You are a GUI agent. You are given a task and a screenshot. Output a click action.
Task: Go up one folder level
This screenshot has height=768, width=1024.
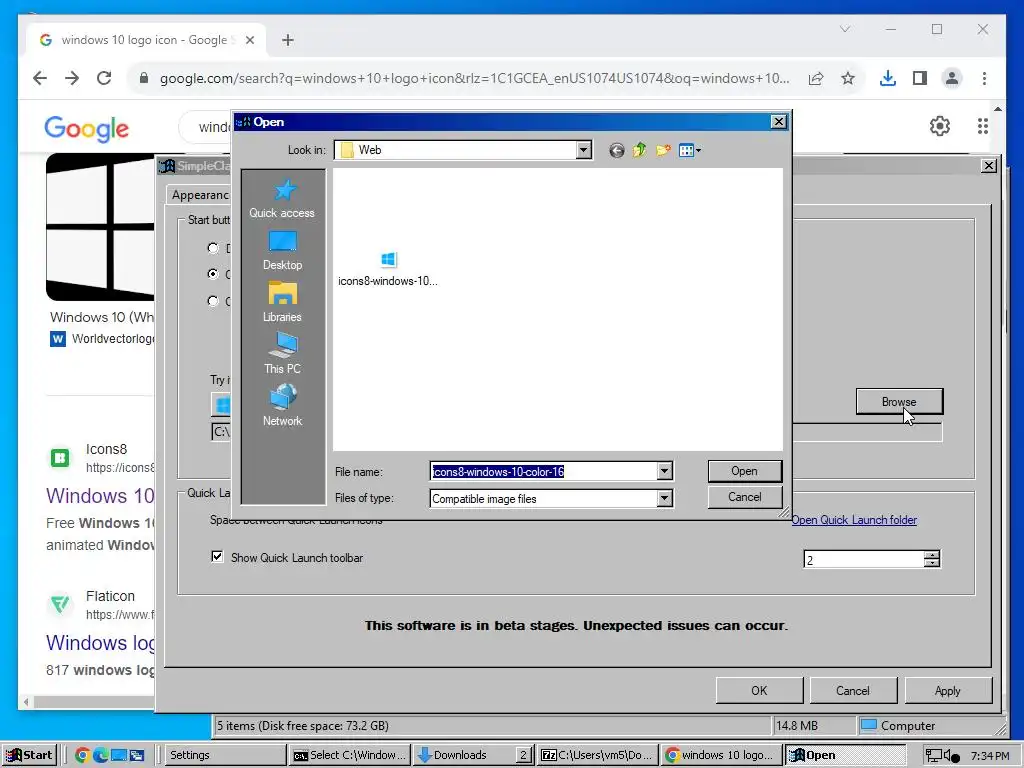[x=639, y=151]
